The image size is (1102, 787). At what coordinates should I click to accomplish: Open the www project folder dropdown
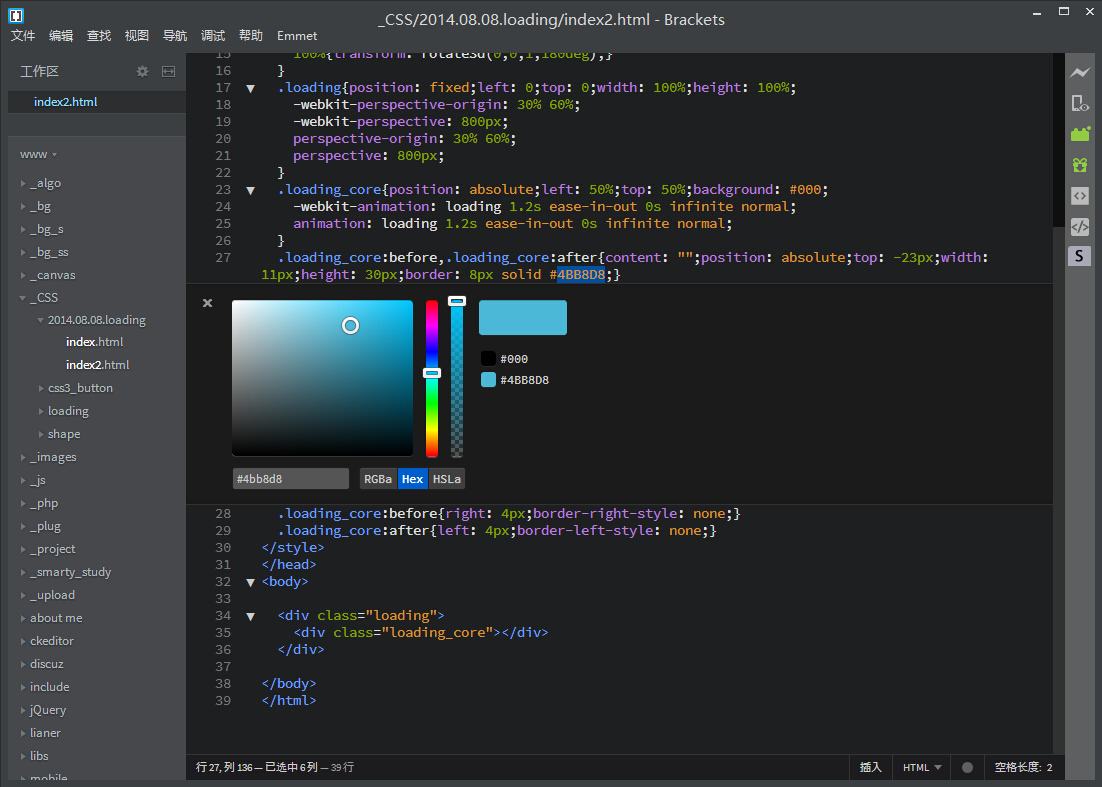pos(38,154)
